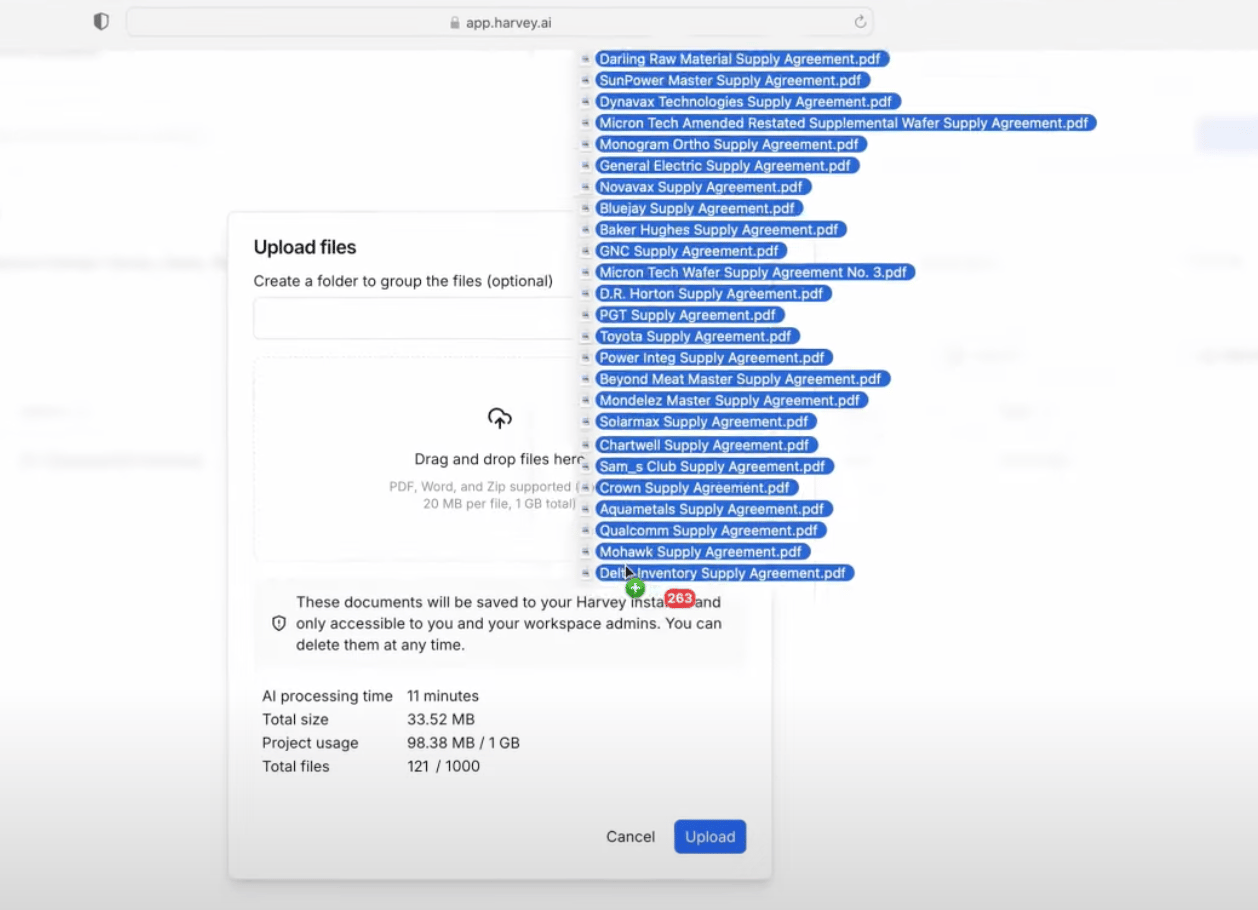Click Qualcomm Supply Agreement.pdf
Screen dimensions: 1258x910
[710, 530]
